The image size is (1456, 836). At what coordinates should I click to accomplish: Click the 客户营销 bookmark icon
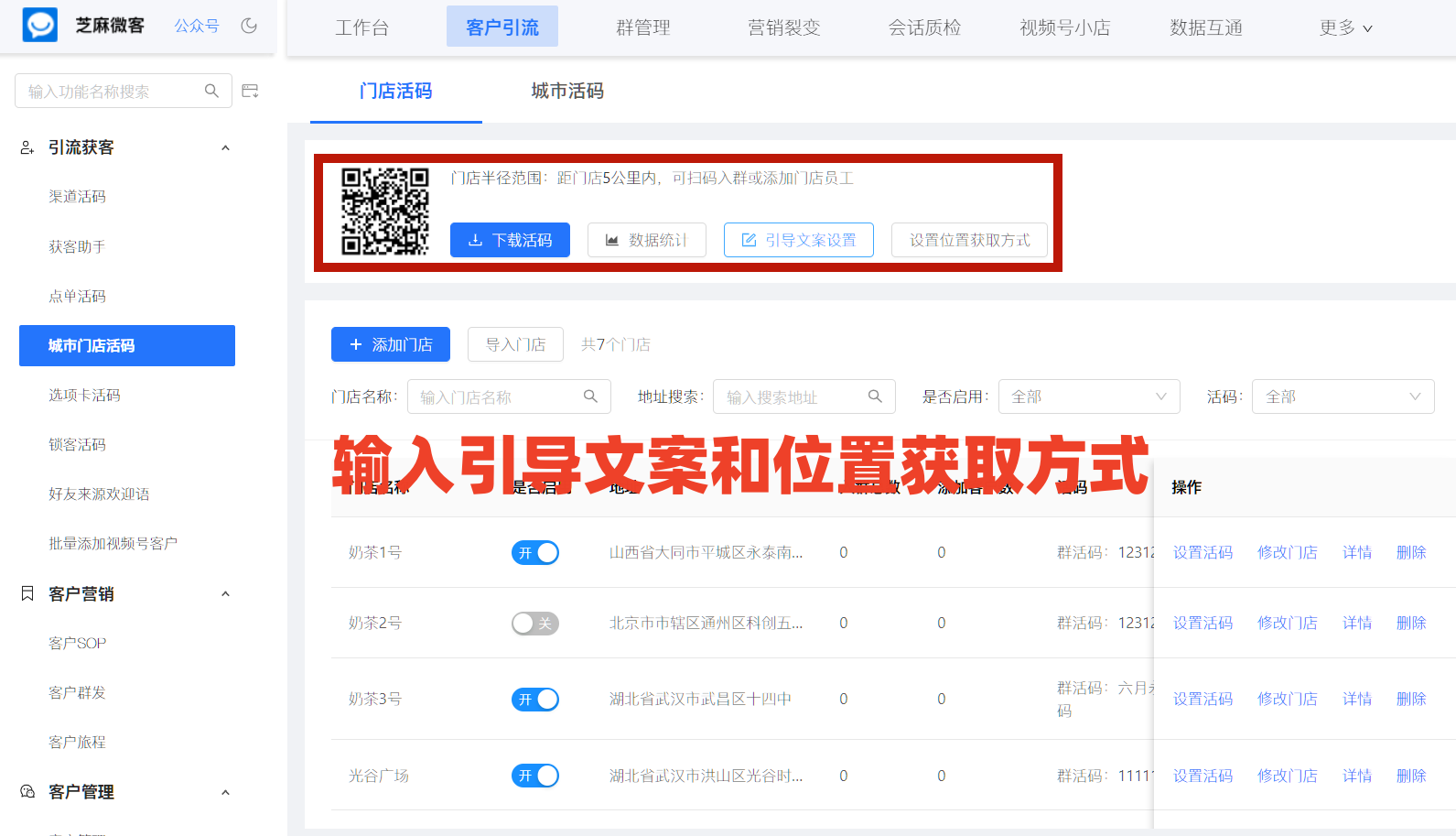pyautogui.click(x=27, y=593)
